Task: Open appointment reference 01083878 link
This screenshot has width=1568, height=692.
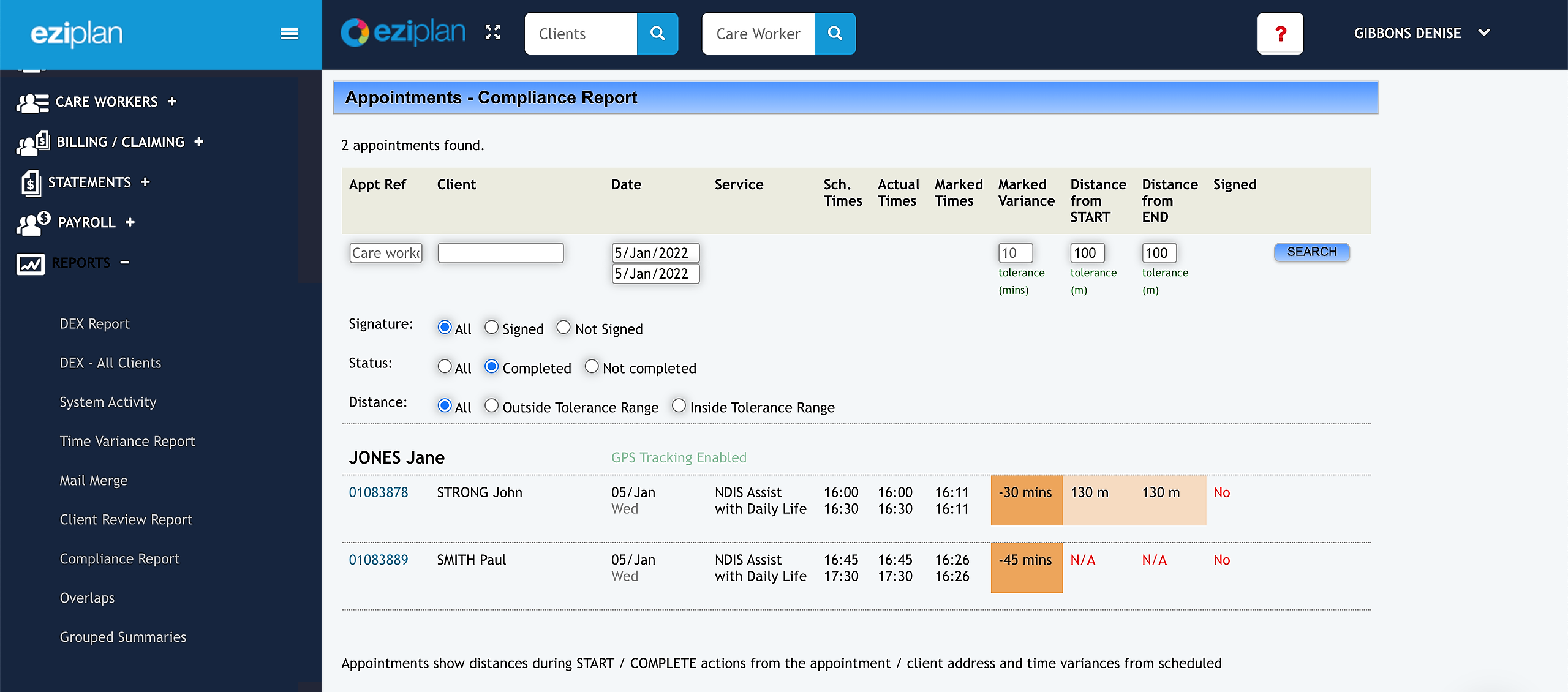Action: pyautogui.click(x=378, y=492)
